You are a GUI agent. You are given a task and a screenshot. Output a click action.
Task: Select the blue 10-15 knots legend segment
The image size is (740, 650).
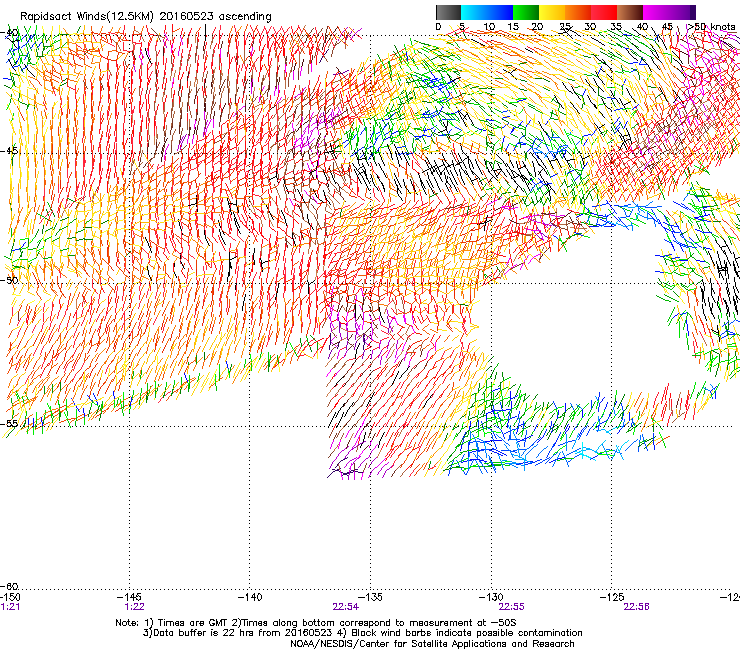coord(500,12)
